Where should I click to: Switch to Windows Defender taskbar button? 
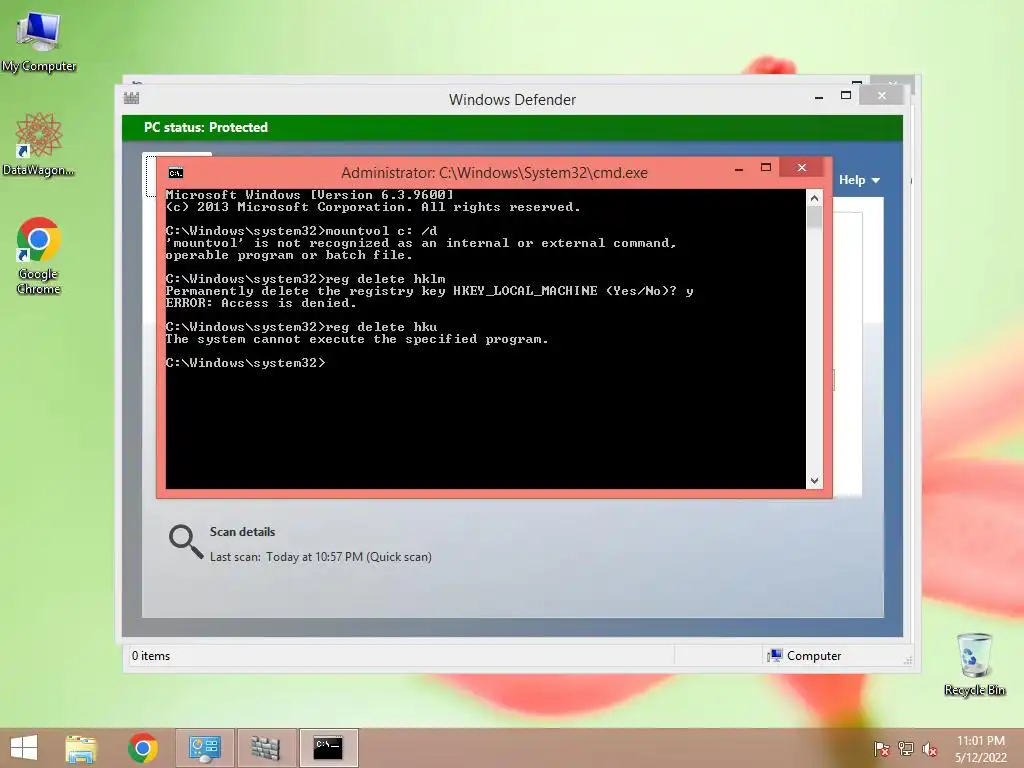[266, 748]
